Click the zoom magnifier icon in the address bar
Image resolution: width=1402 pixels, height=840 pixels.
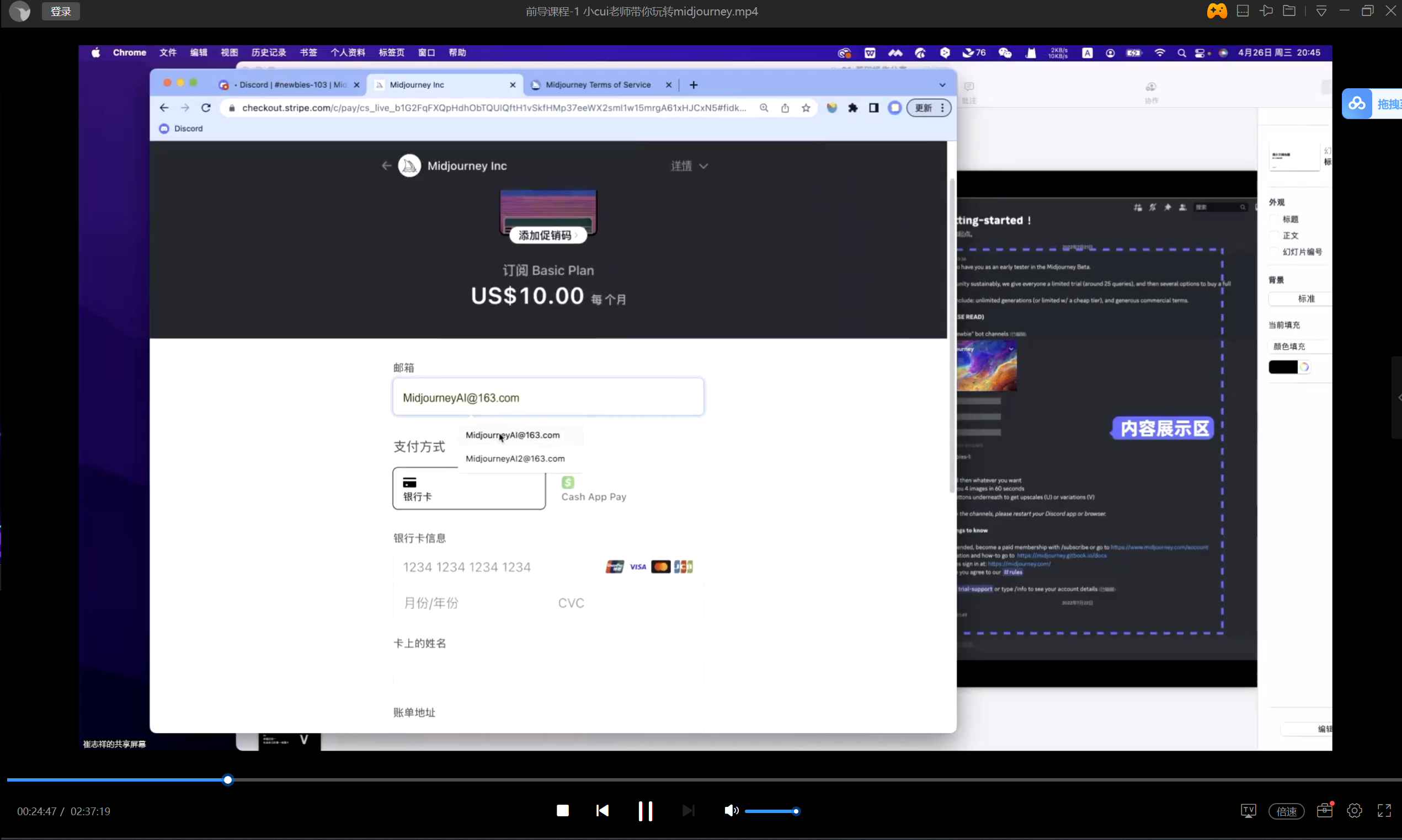click(764, 108)
